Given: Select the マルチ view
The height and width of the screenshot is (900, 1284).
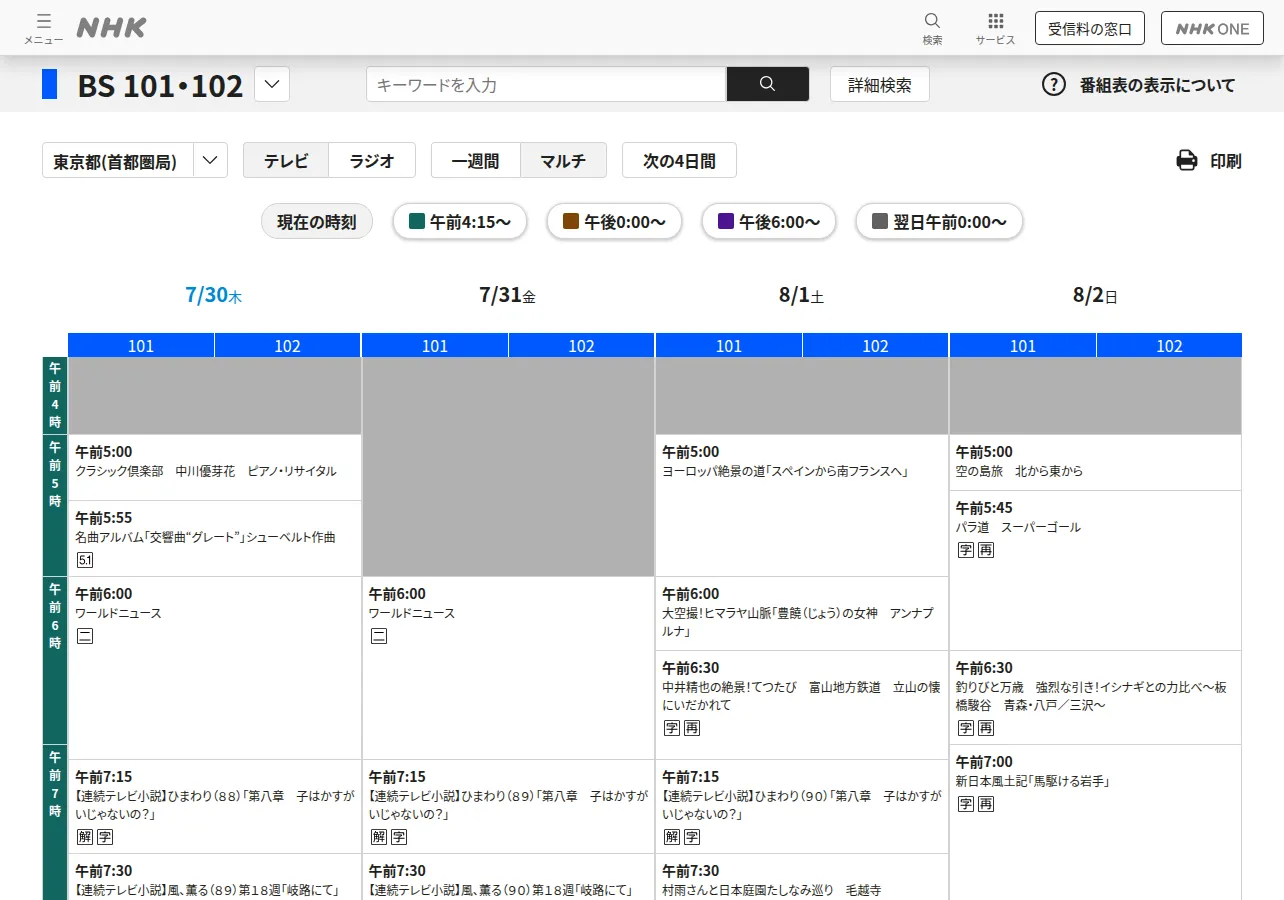Looking at the screenshot, I should 563,160.
